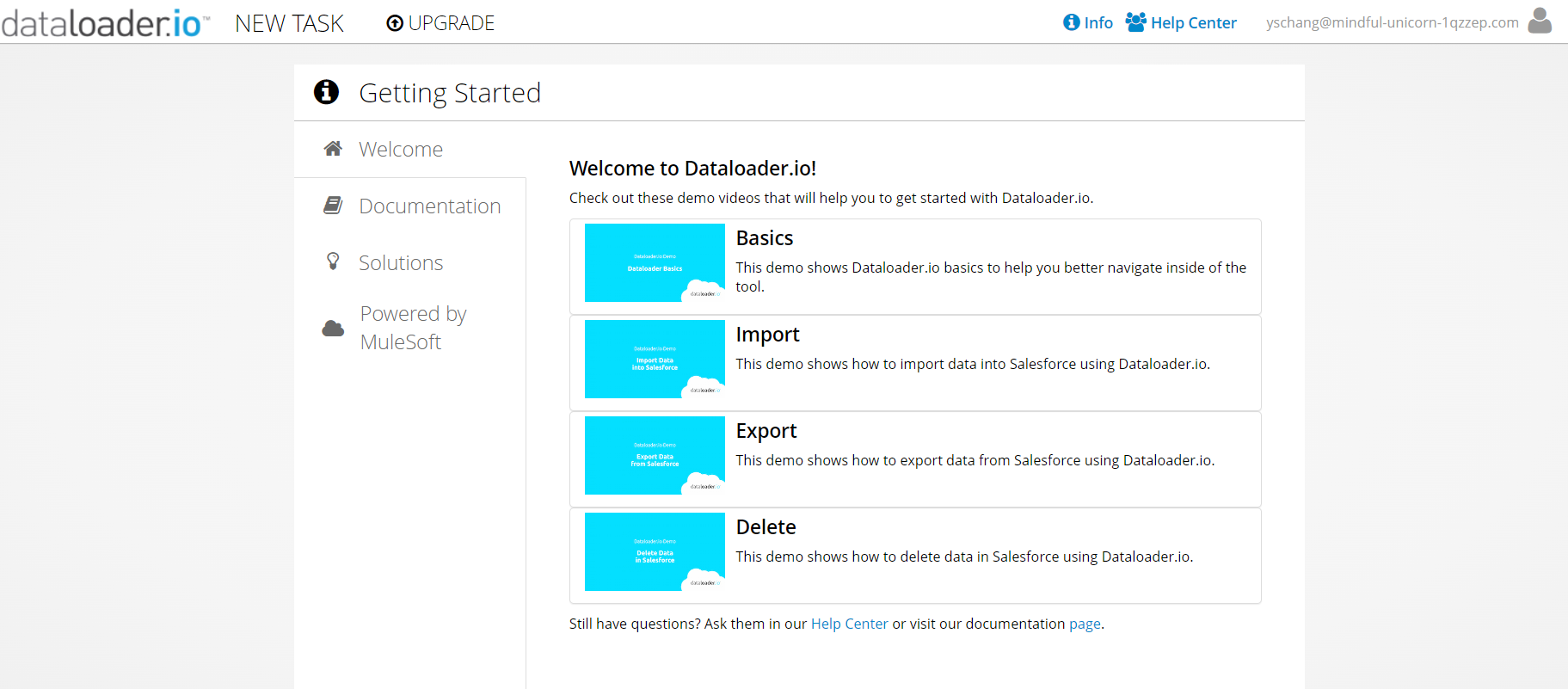The height and width of the screenshot is (689, 1568).
Task: Open the Help Center header link
Action: click(1181, 22)
